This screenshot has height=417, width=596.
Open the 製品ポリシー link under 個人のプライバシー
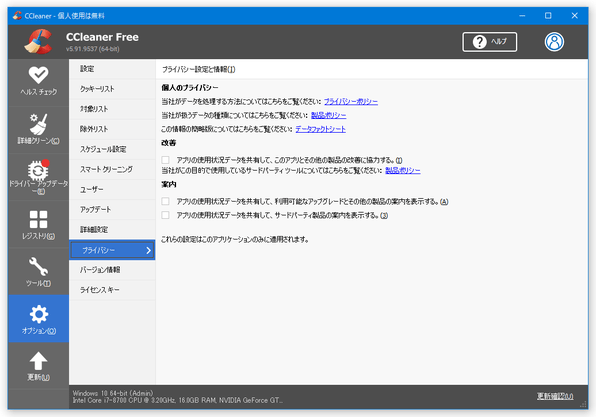[328, 116]
